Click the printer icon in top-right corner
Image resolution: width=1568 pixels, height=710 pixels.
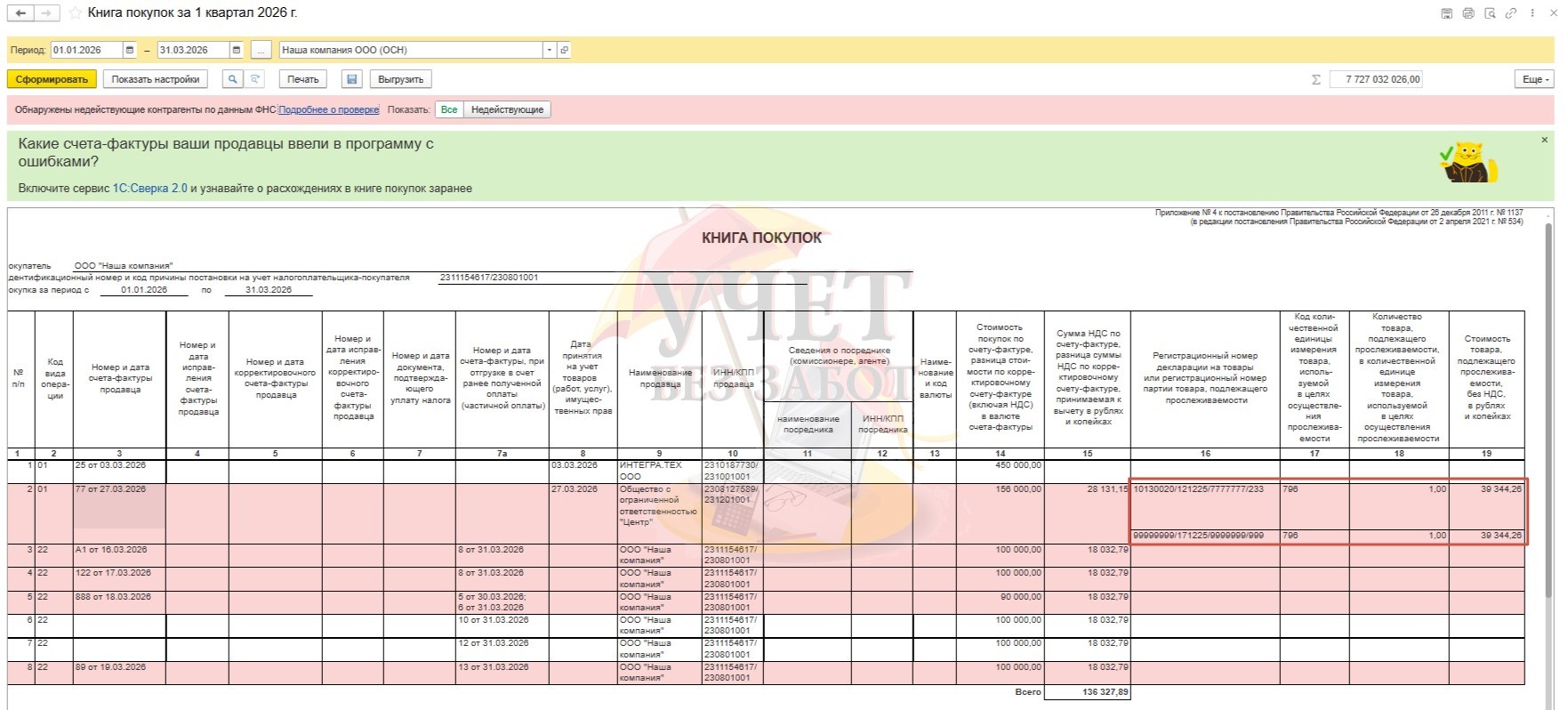(x=1468, y=13)
